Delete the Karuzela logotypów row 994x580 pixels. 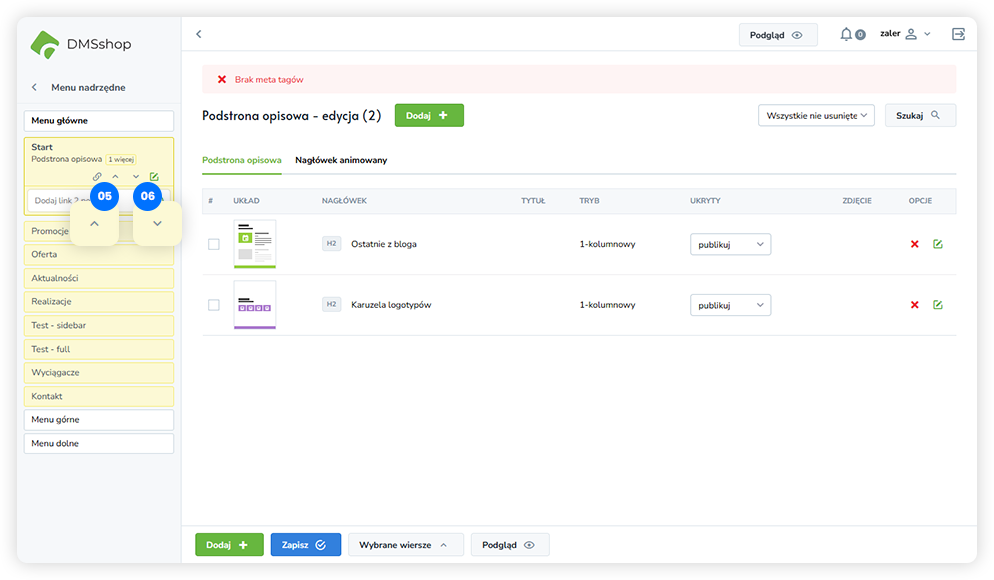[914, 305]
